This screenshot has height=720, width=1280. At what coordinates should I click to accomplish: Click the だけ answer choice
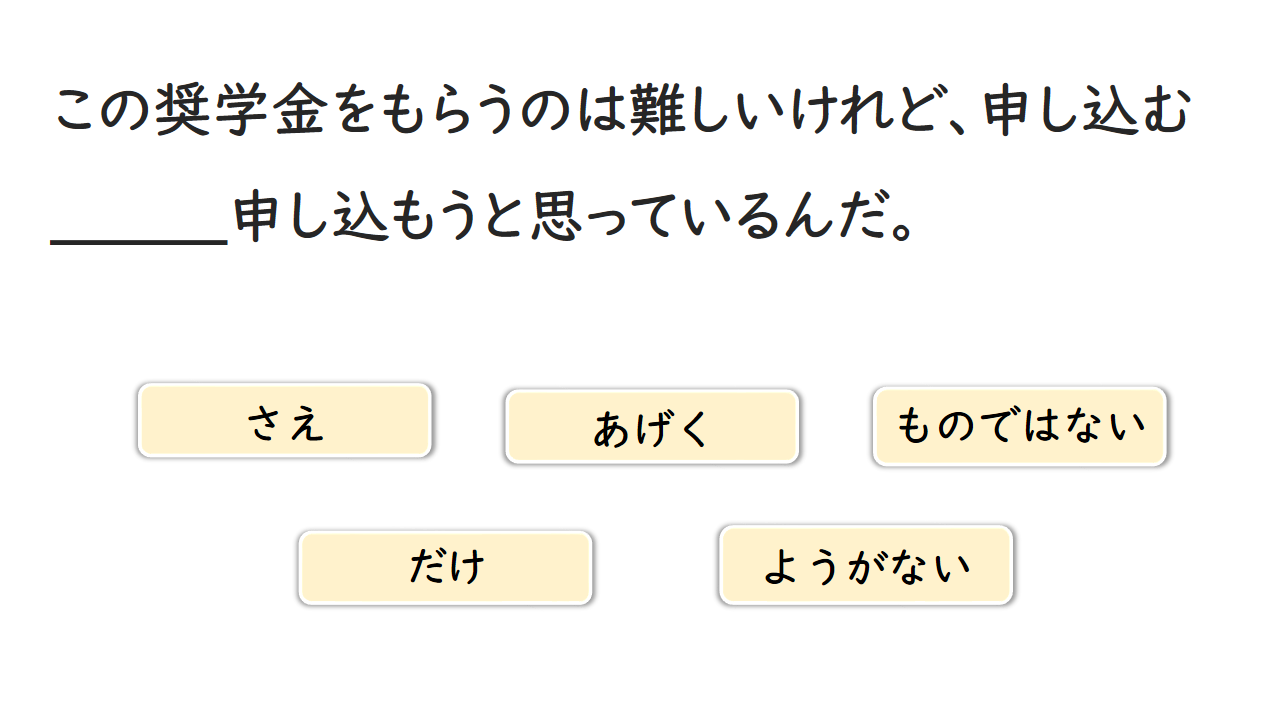click(x=446, y=568)
